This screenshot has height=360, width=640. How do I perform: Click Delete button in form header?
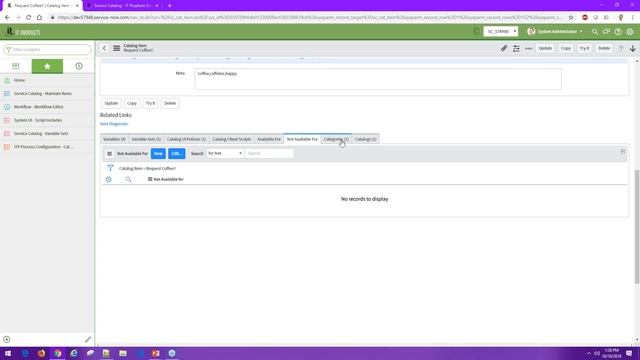pos(604,48)
